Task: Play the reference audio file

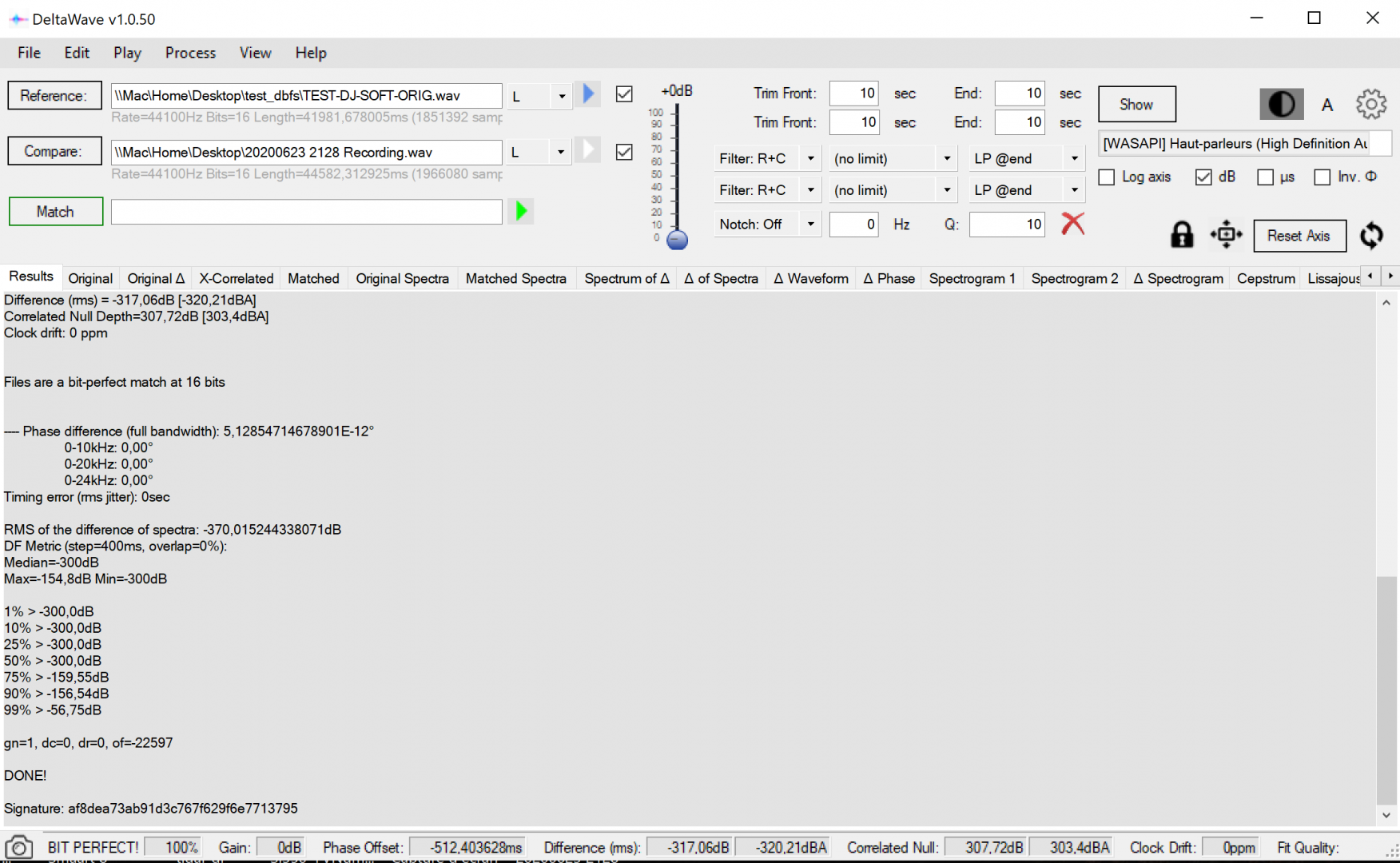Action: pos(588,94)
